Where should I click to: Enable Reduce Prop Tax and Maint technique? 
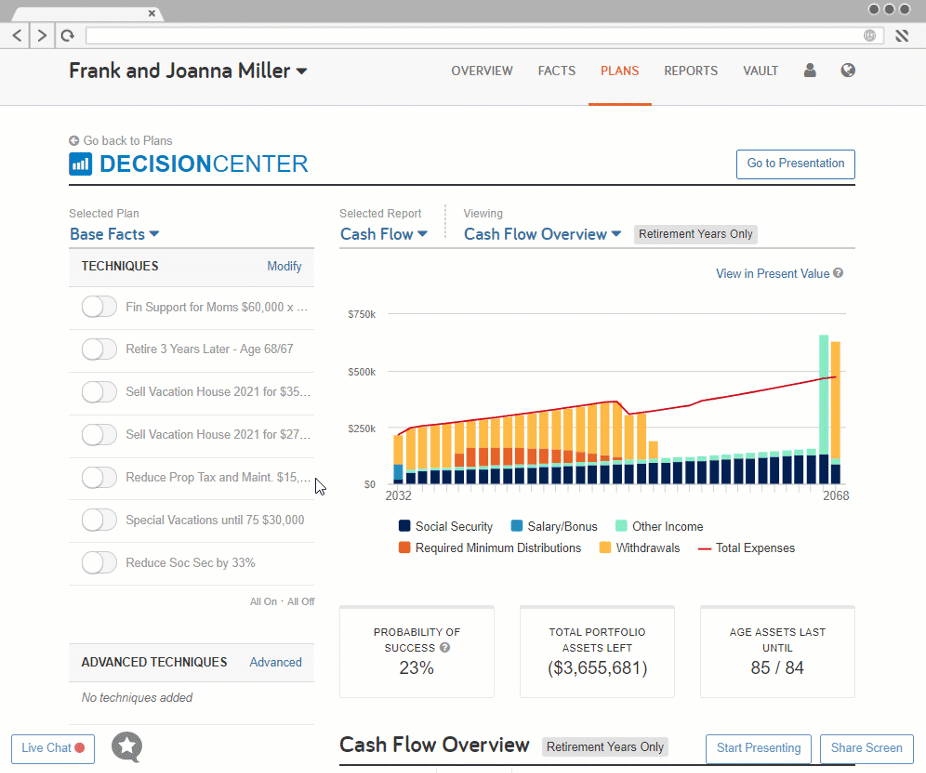click(x=99, y=477)
